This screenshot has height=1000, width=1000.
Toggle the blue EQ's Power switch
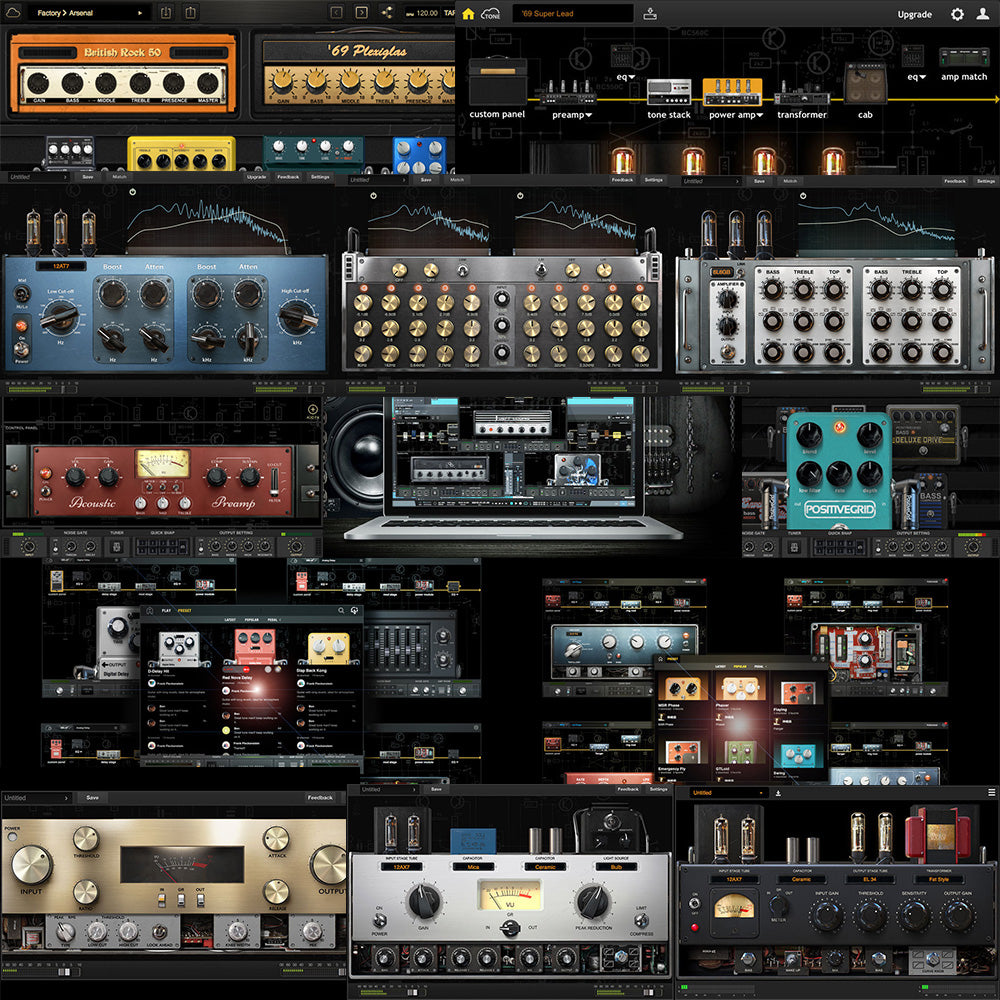coord(20,352)
